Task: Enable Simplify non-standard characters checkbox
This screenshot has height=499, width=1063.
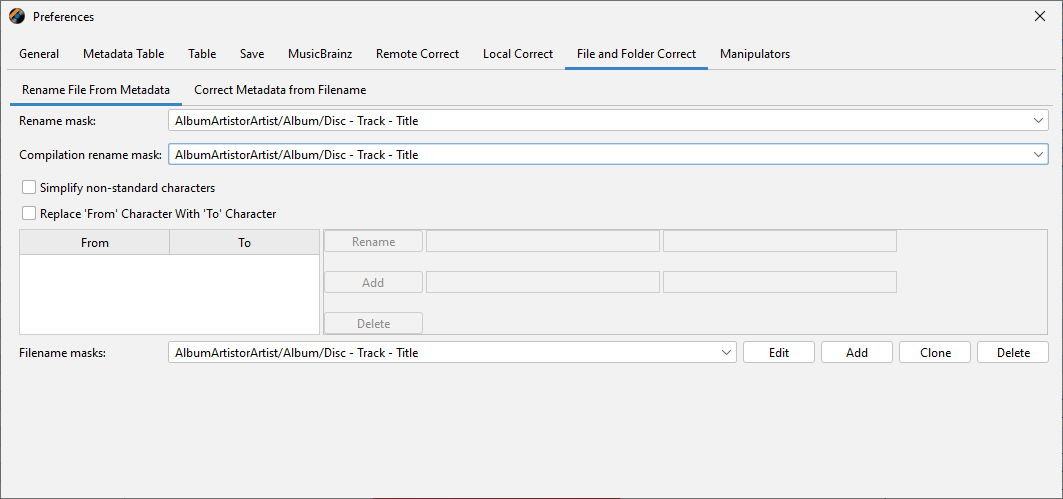Action: [29, 187]
